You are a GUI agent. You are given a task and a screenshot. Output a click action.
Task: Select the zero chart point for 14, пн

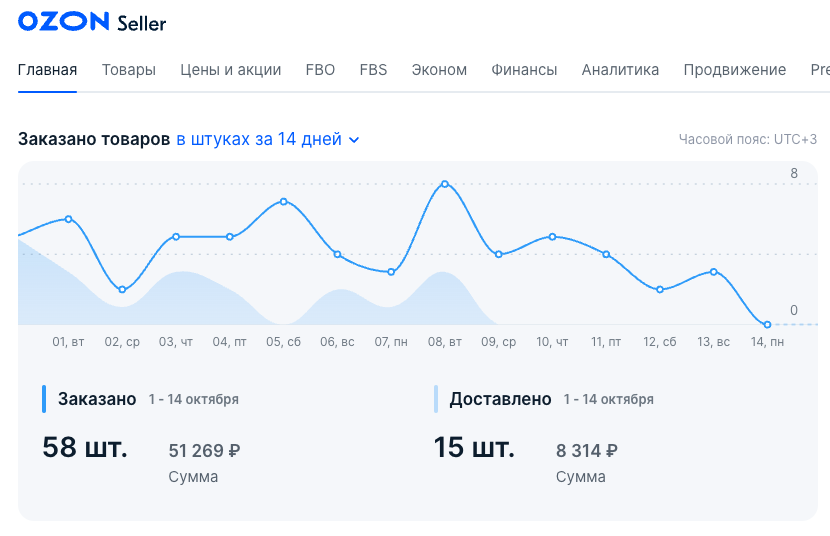(768, 324)
